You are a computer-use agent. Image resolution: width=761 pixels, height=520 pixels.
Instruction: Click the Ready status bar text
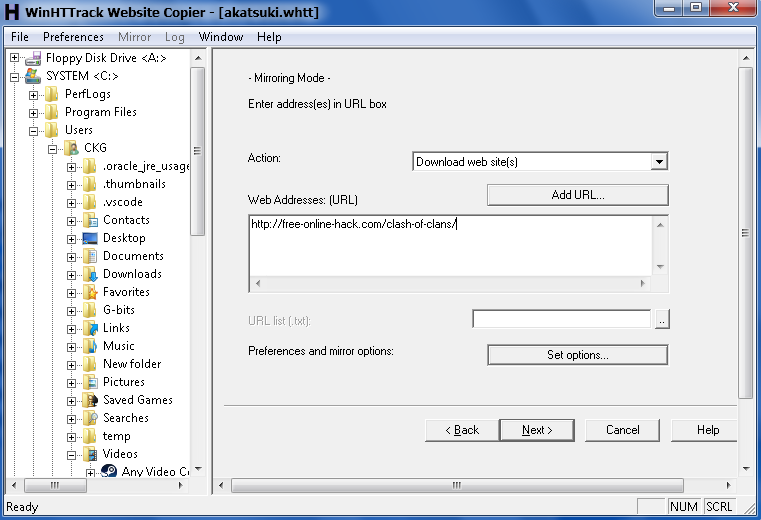click(x=22, y=507)
